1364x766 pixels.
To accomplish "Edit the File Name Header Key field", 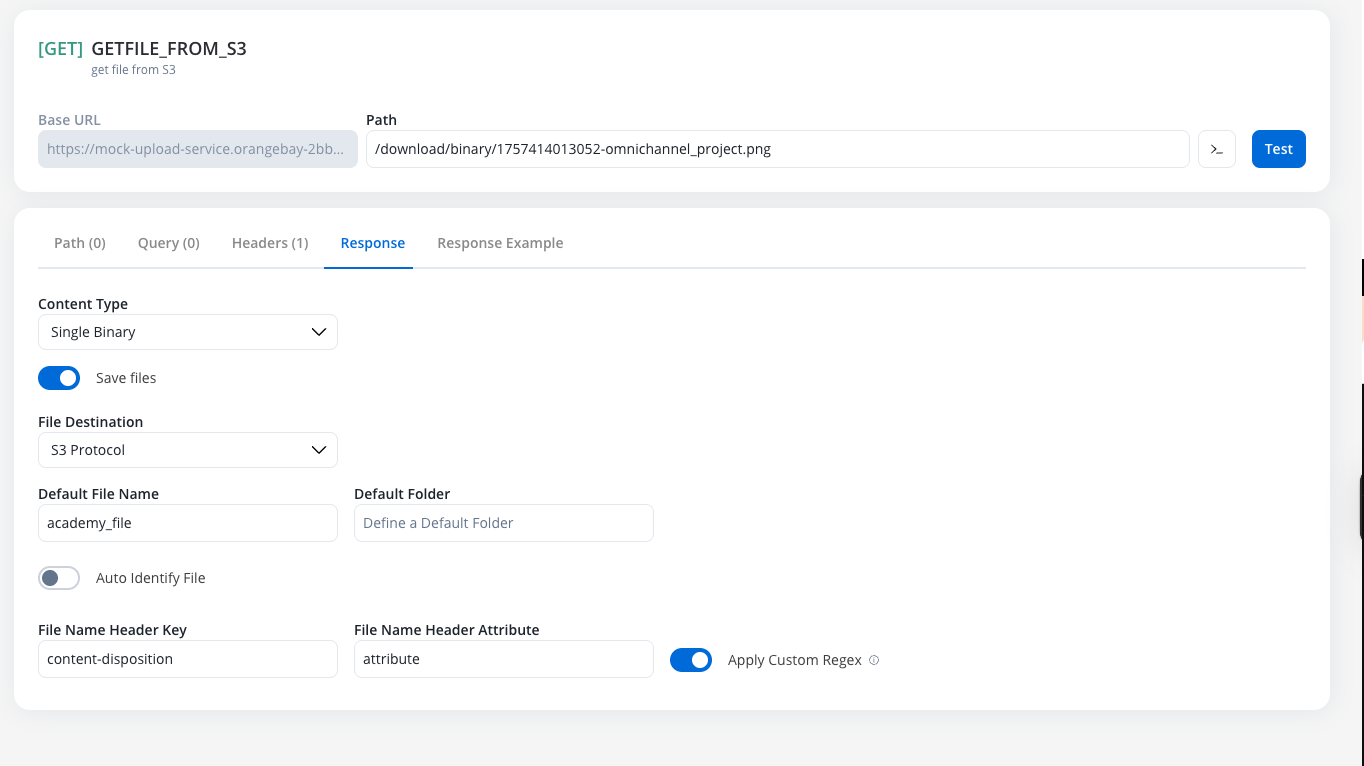I will [x=188, y=659].
